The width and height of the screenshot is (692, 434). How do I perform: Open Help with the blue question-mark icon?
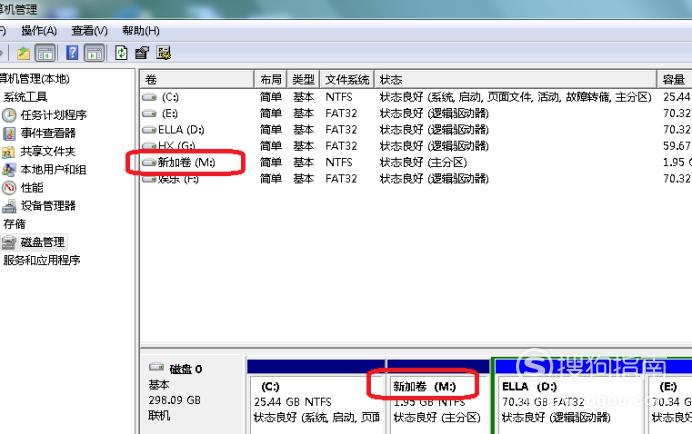point(72,53)
